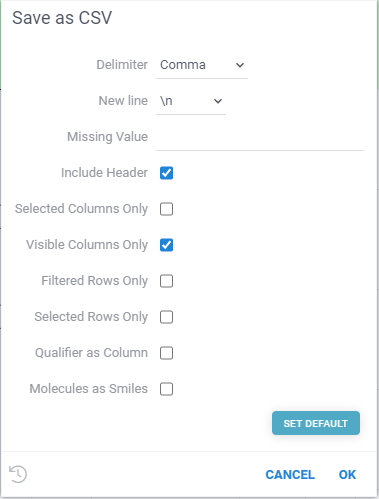Screen dimensions: 379x499
Task: Click the Missing Value input field
Action: pyautogui.click(x=260, y=137)
